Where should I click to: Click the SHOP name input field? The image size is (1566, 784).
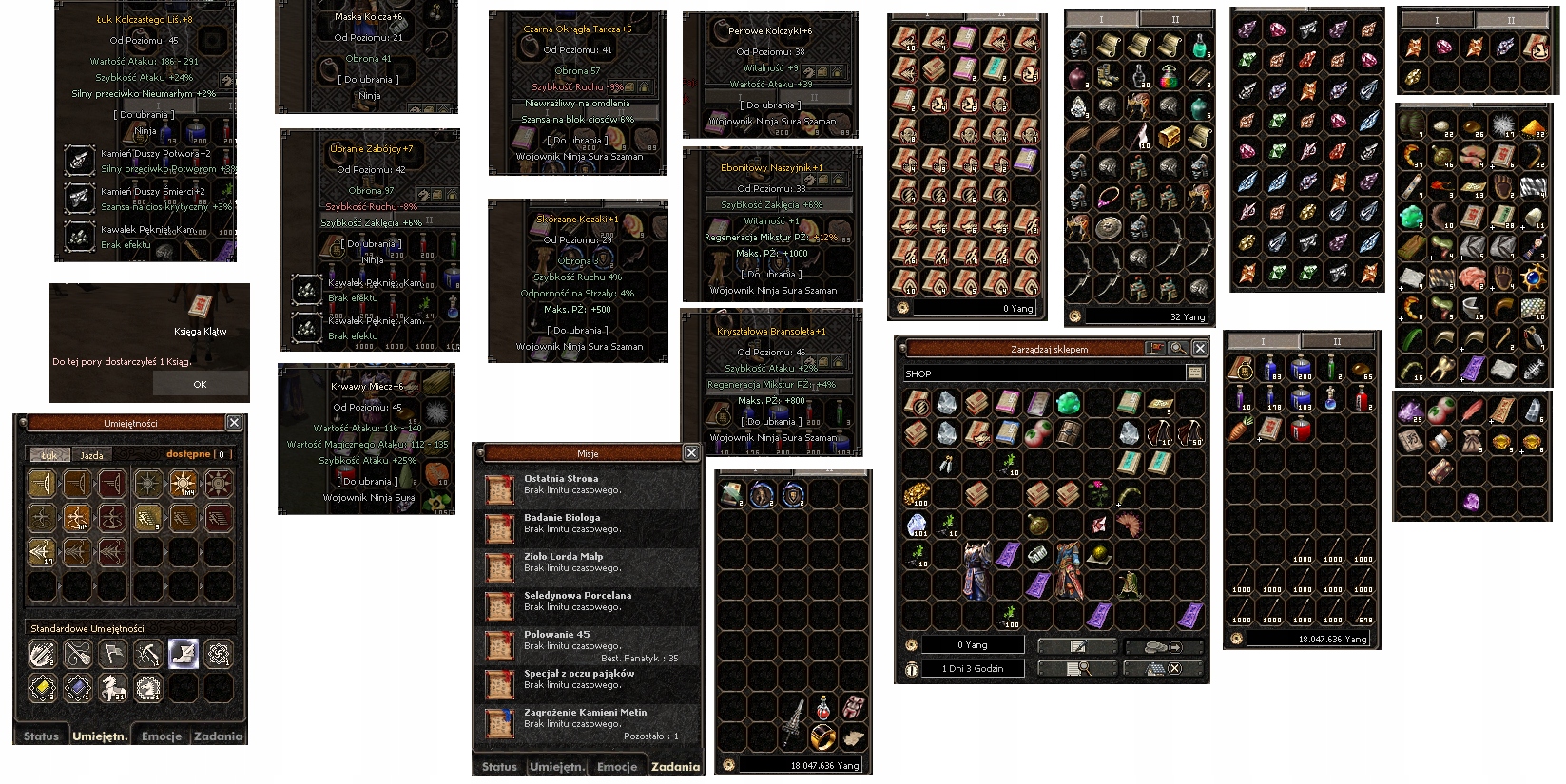click(1043, 373)
